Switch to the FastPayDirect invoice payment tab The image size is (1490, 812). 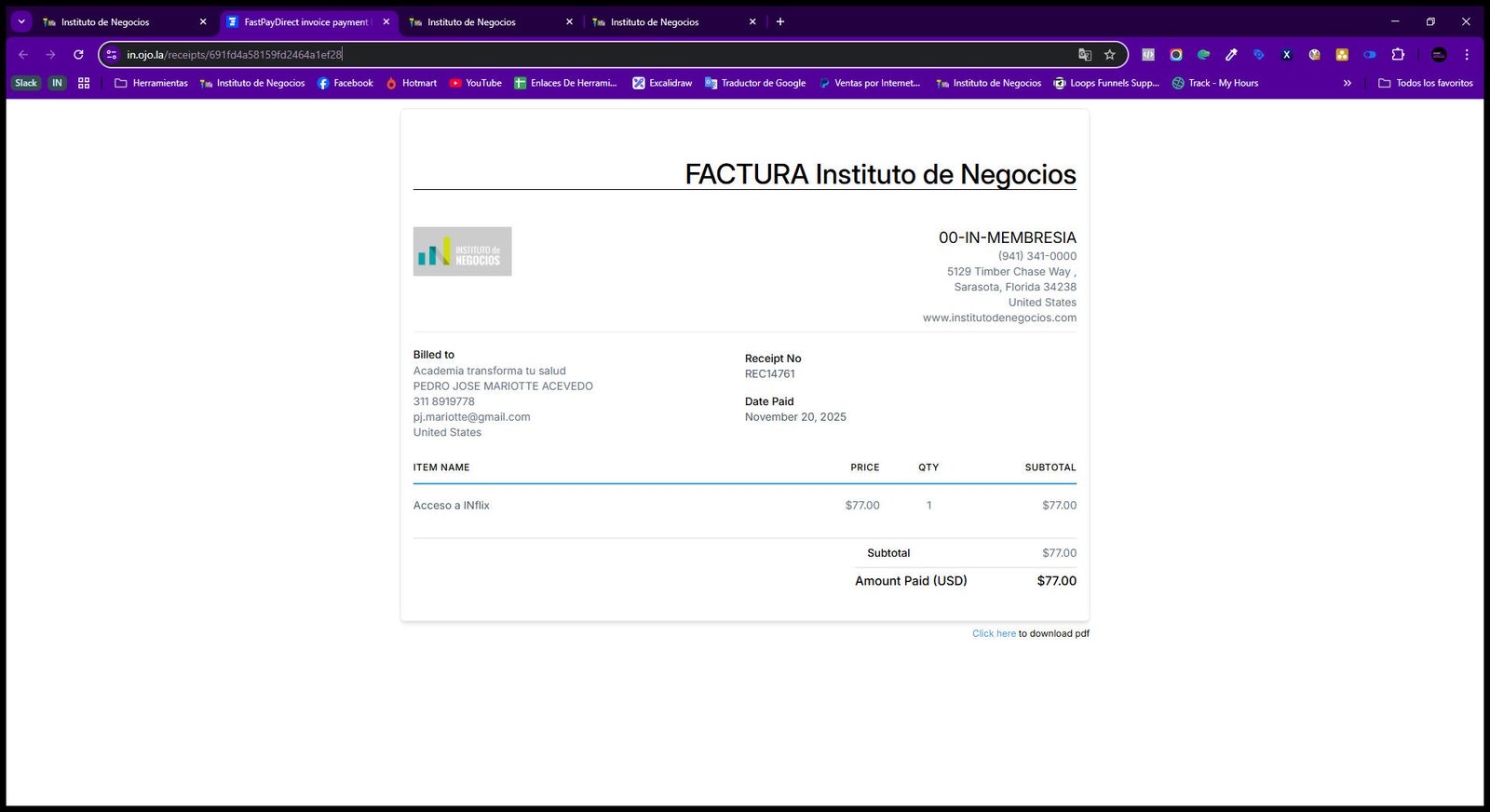[308, 22]
